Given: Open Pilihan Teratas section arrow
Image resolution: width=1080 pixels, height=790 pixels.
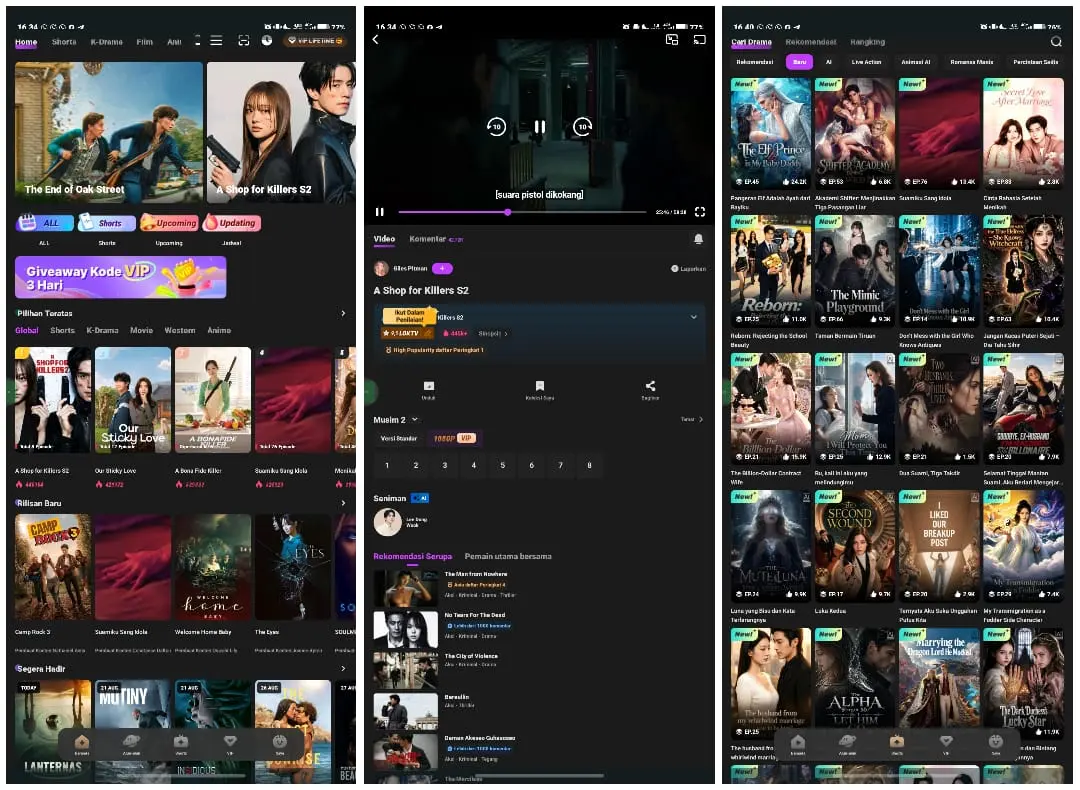Looking at the screenshot, I should coord(343,313).
